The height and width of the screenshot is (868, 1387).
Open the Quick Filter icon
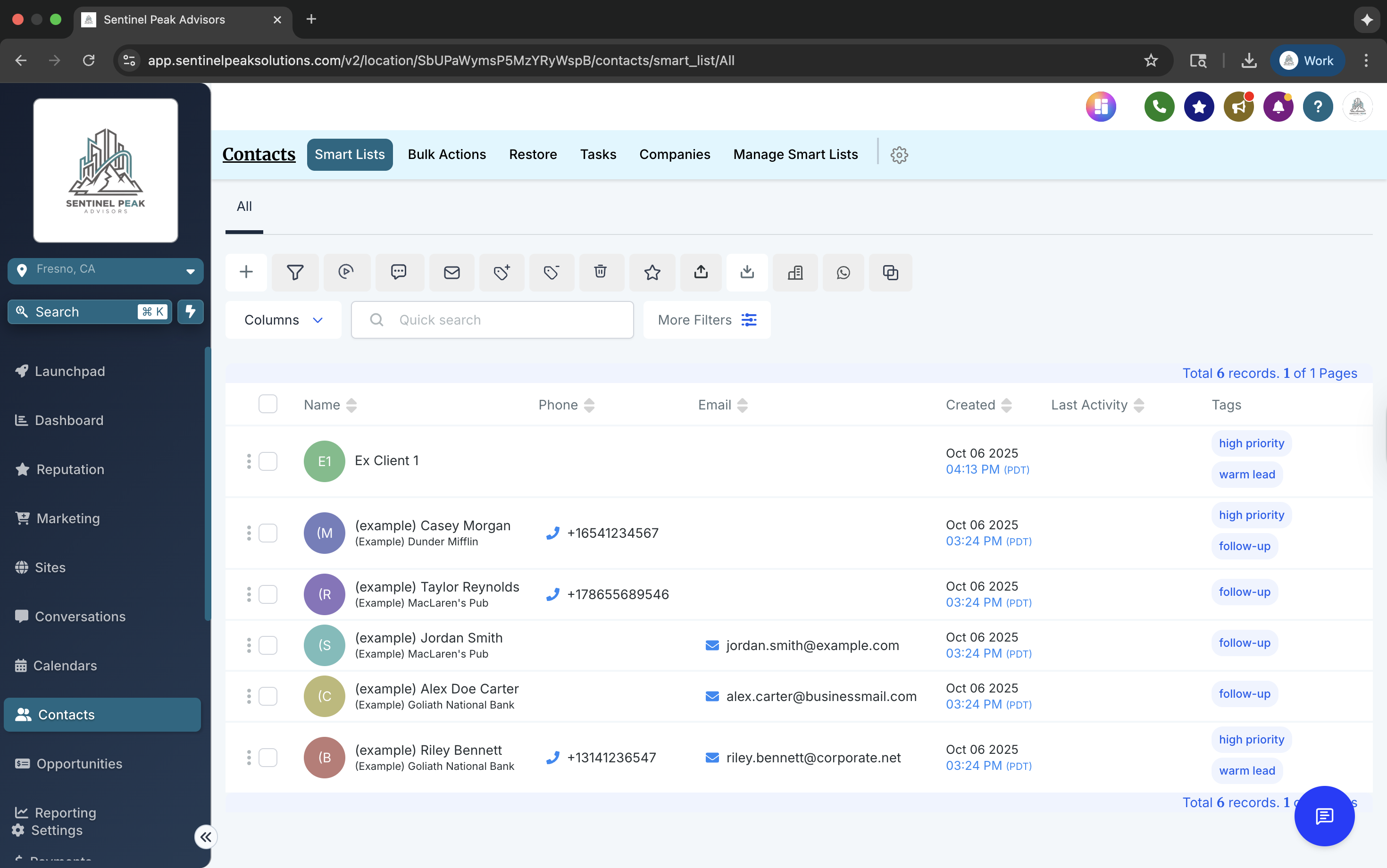(x=295, y=272)
